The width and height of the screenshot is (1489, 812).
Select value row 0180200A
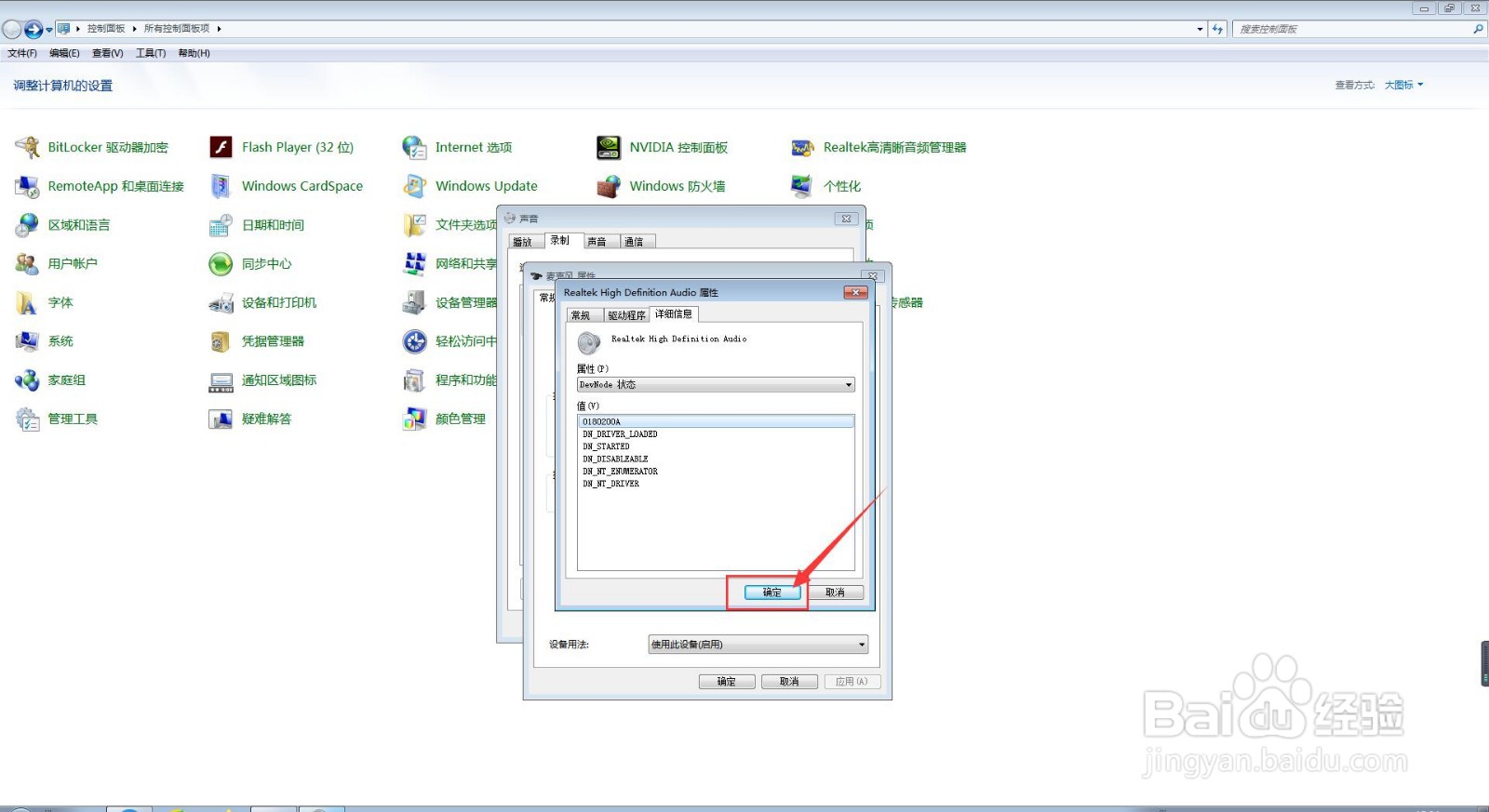point(716,422)
